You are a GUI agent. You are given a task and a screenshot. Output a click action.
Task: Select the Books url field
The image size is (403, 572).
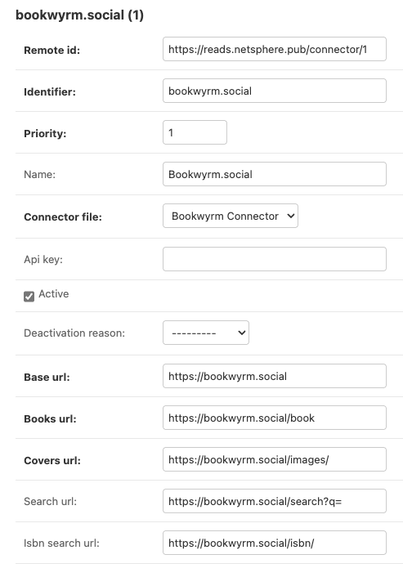(x=275, y=418)
